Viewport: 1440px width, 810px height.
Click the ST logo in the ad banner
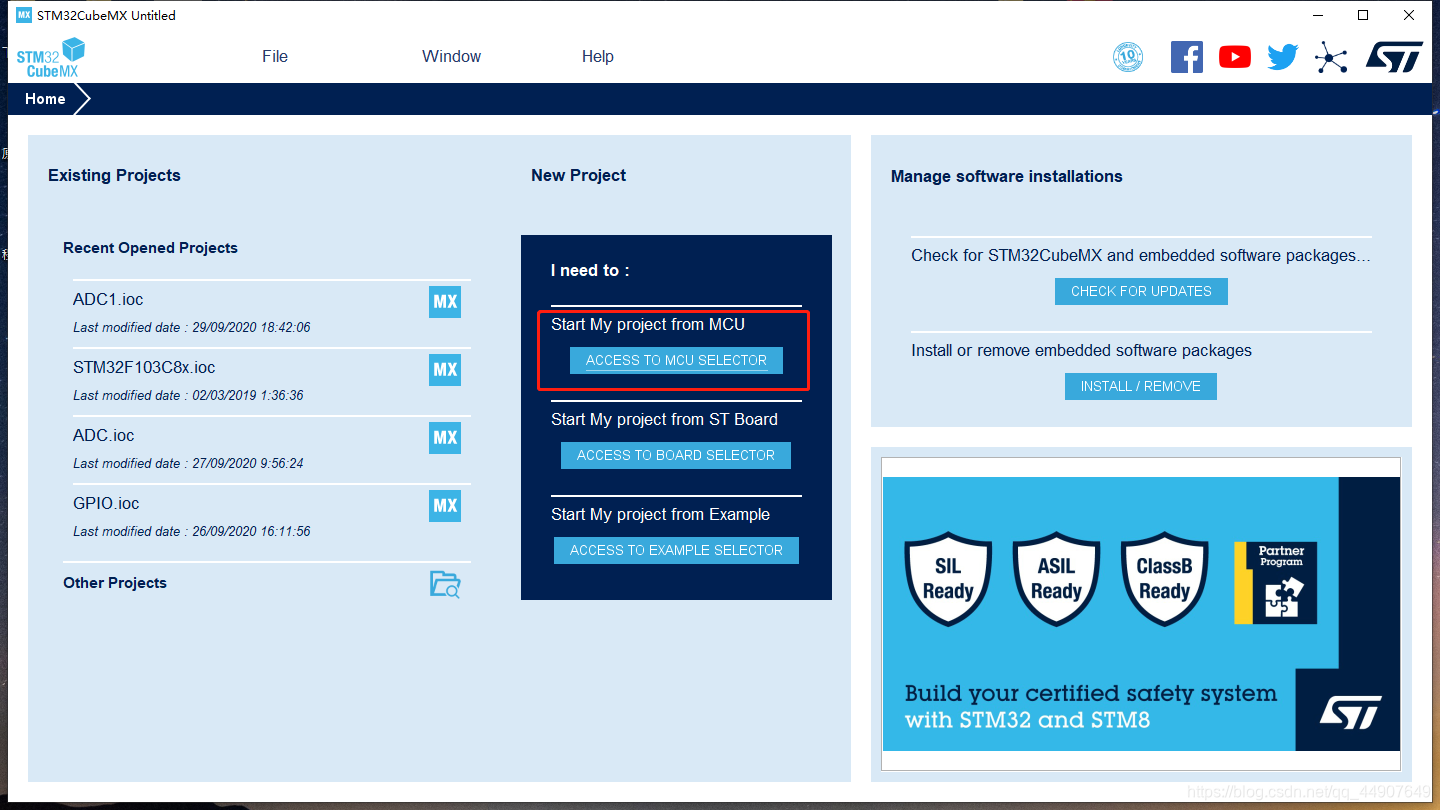tap(1350, 712)
